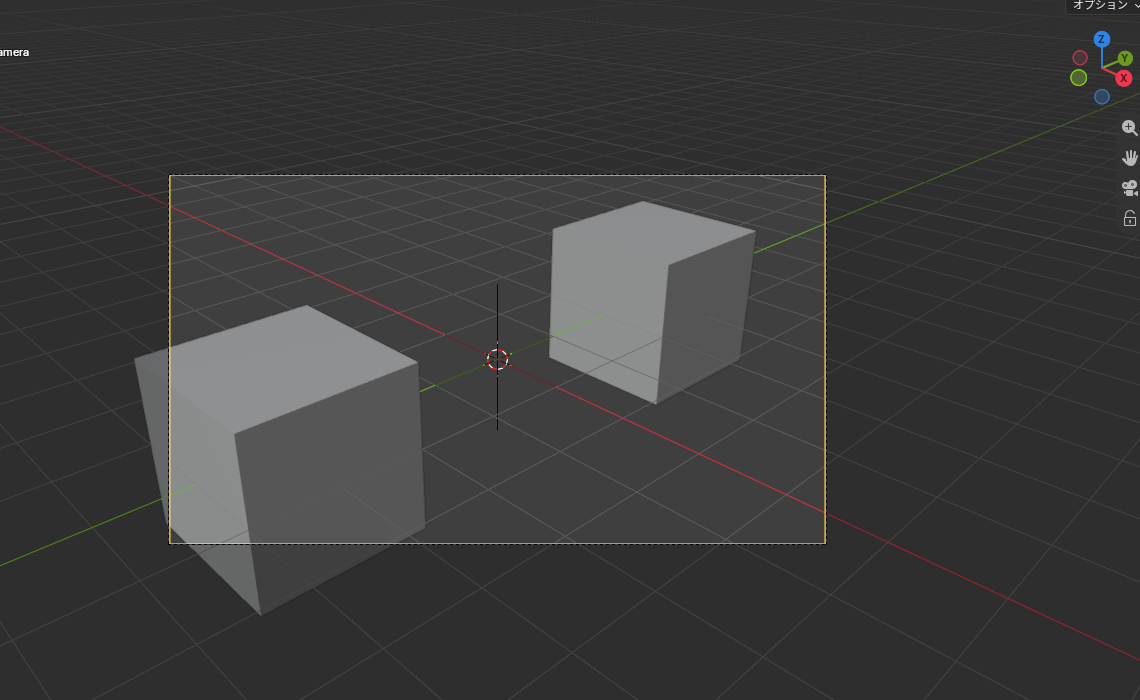Select the unlabeled red negative X gizmo circle

pos(1080,57)
